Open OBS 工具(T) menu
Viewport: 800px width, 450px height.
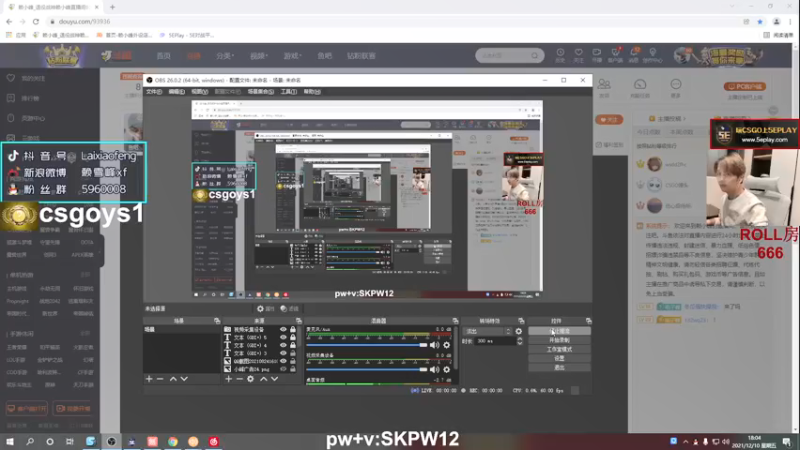click(x=289, y=92)
